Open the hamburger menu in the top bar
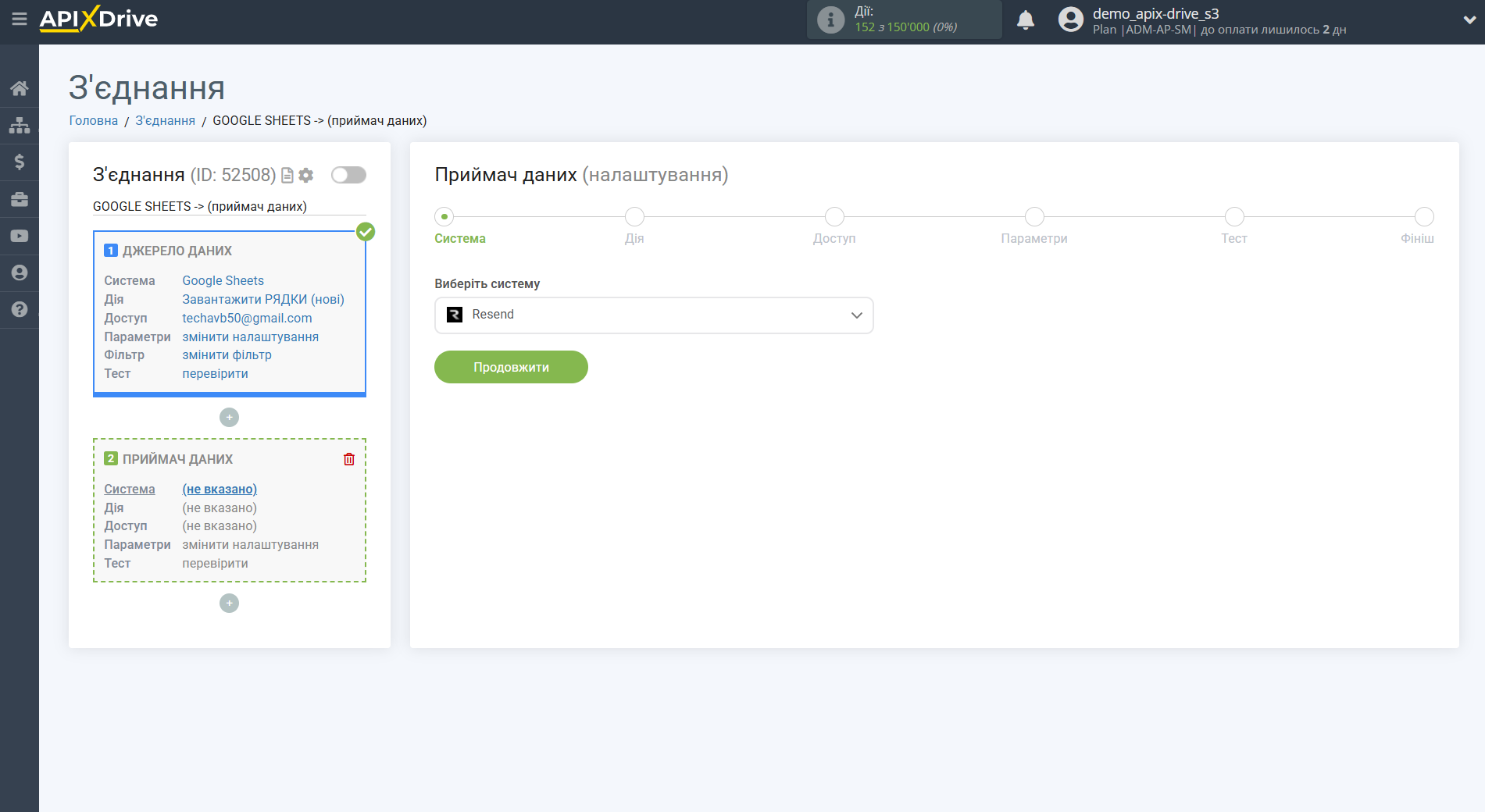1485x812 pixels. coord(20,19)
